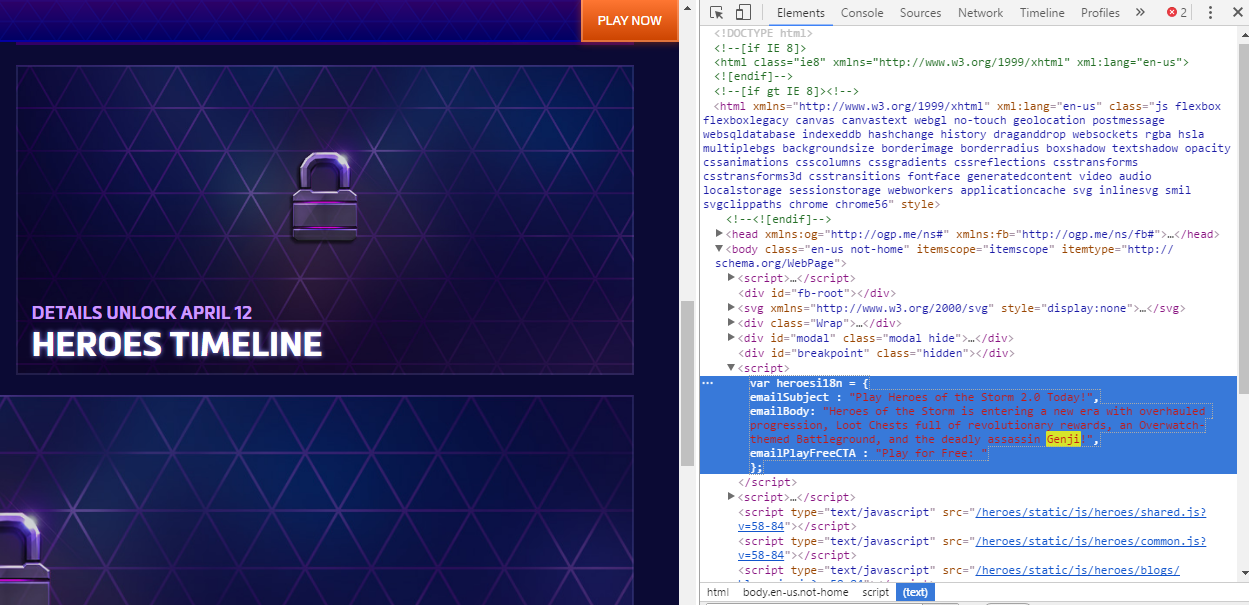Click the HEROES TIMELINE heading

point(177,344)
